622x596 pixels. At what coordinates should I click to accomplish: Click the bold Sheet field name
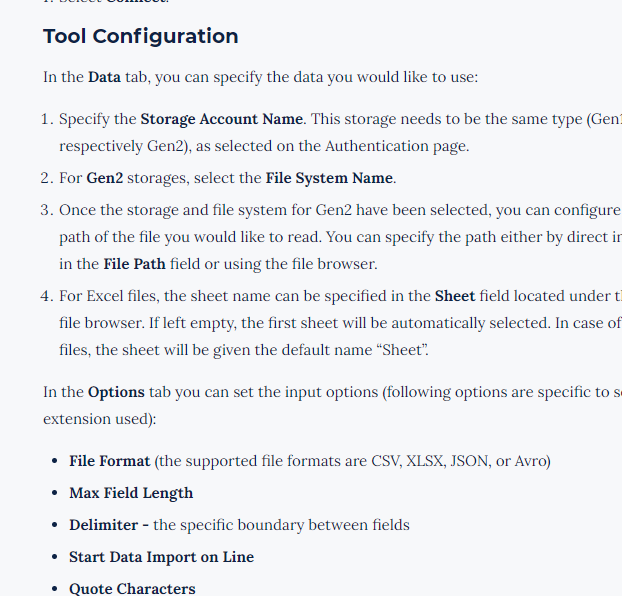pyautogui.click(x=455, y=297)
